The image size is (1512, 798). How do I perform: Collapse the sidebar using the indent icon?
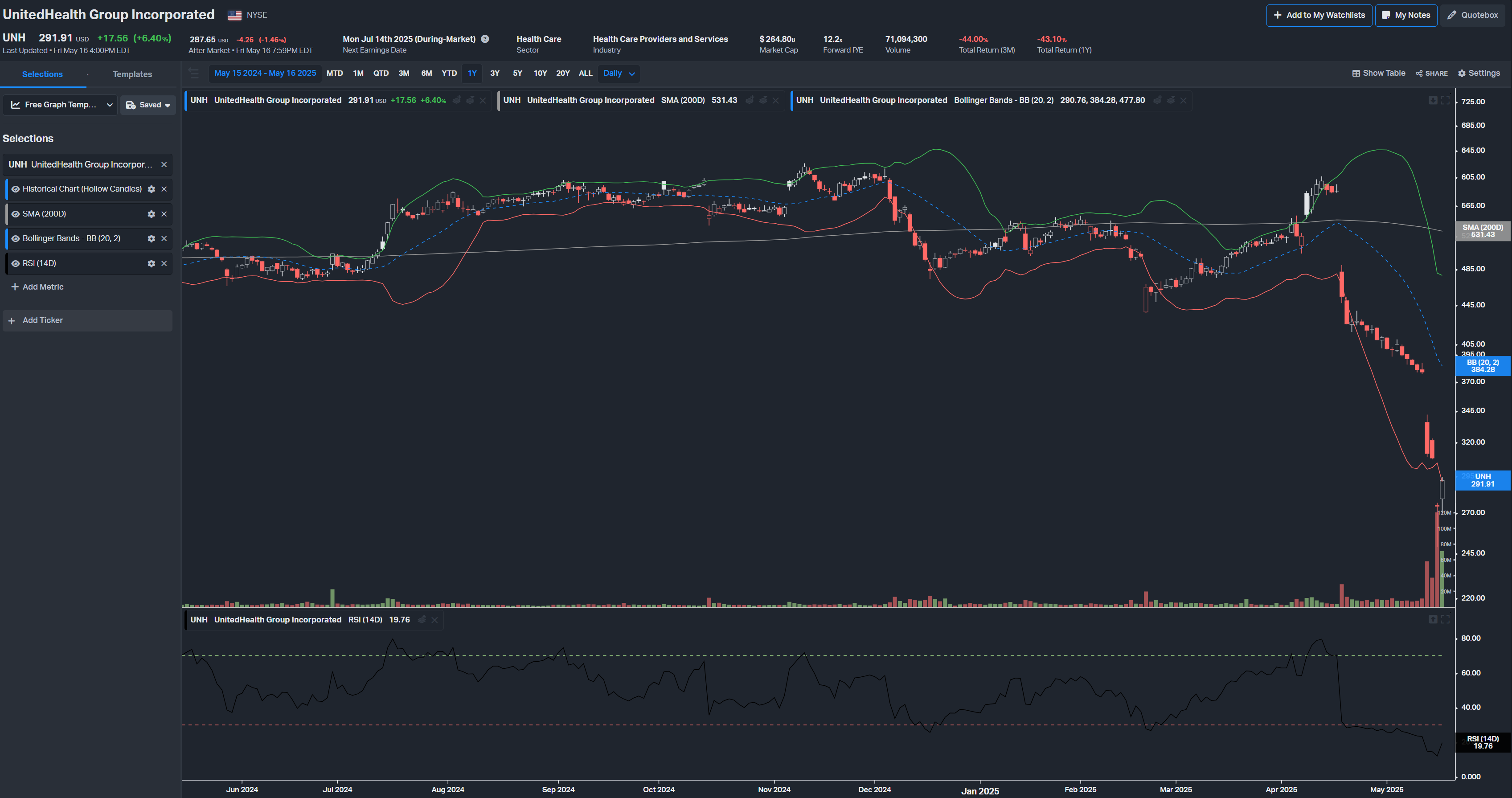coord(194,74)
